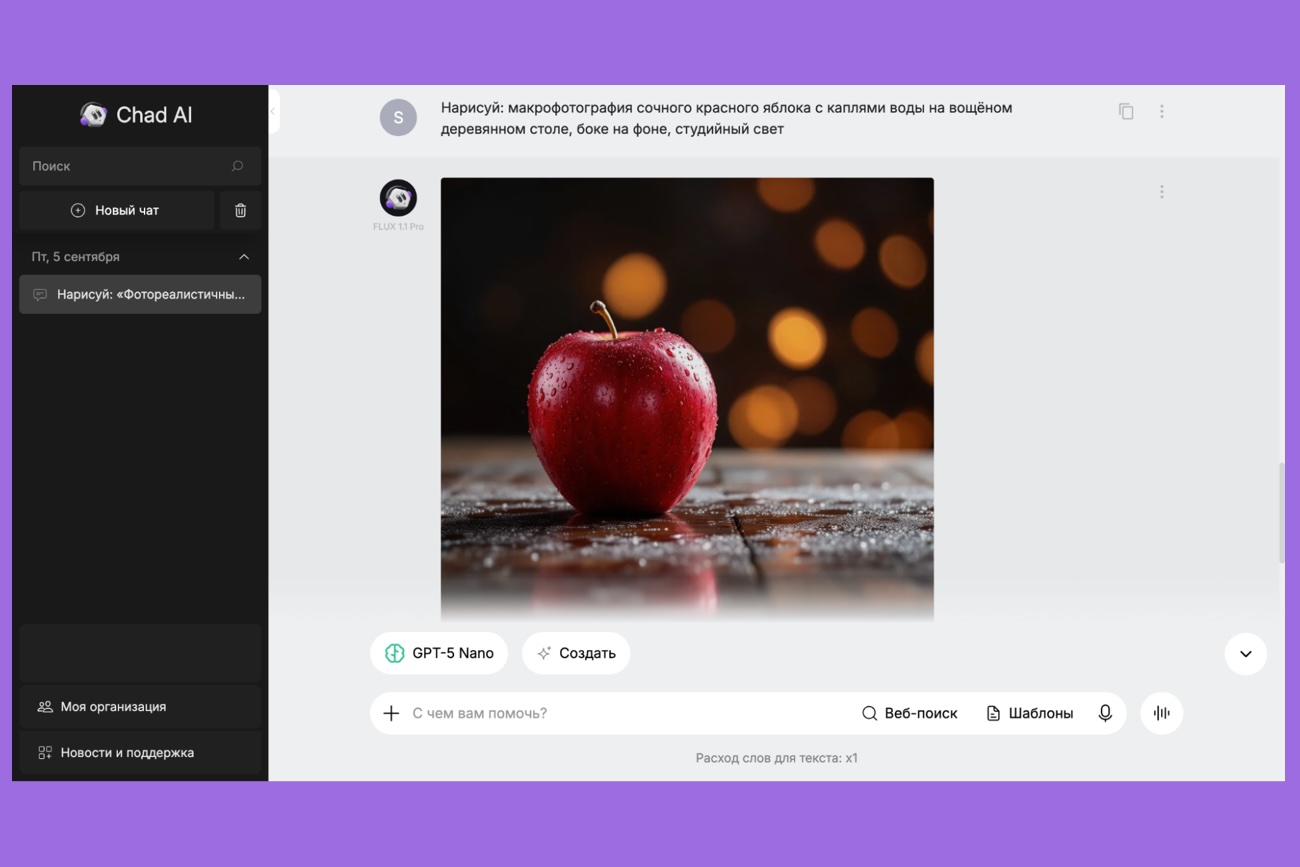Image resolution: width=1300 pixels, height=867 pixels.
Task: Delete chats with the trash icon
Action: 240,210
